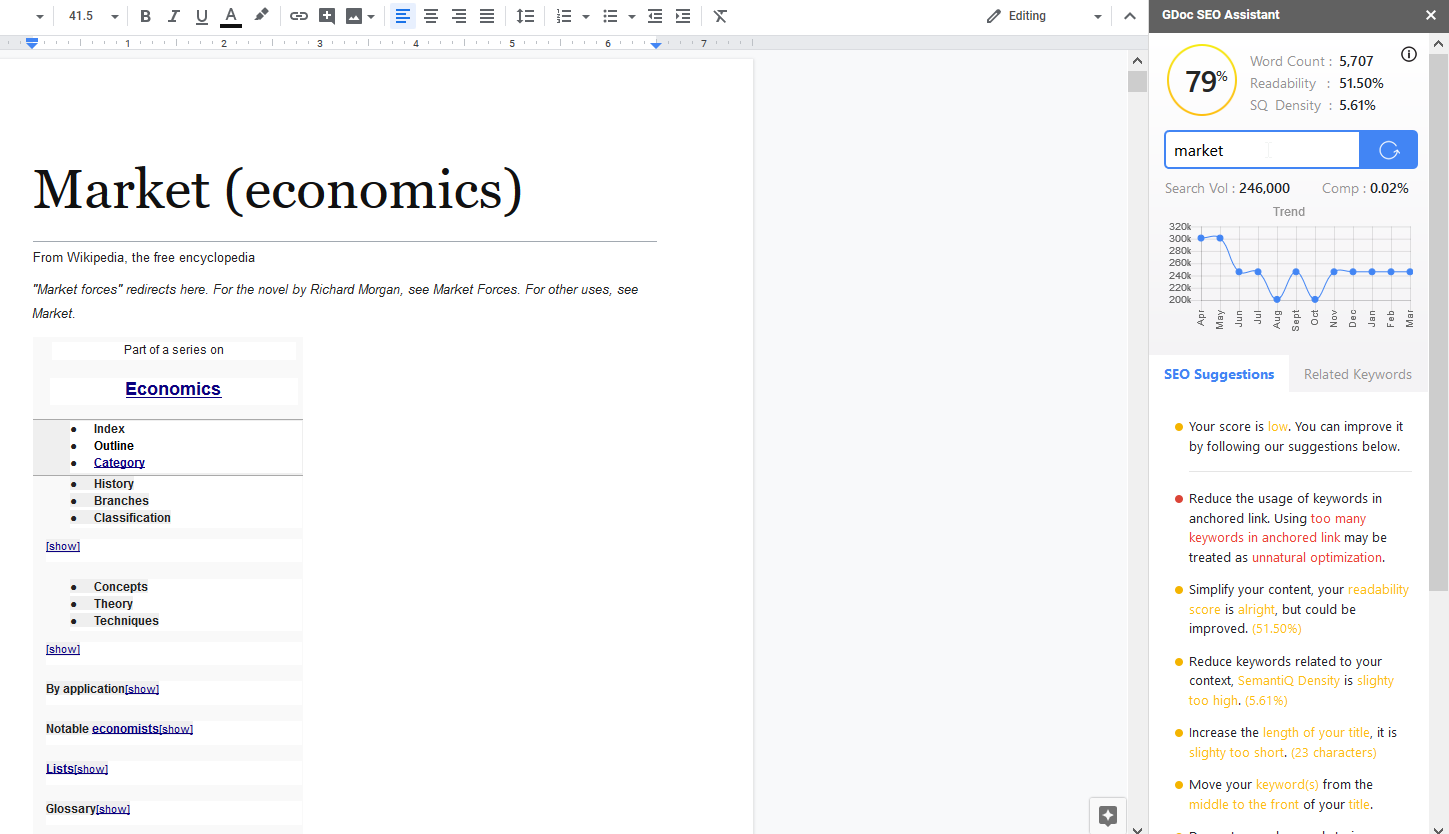Toggle bold formatting
The width and height of the screenshot is (1449, 834).
pyautogui.click(x=146, y=16)
